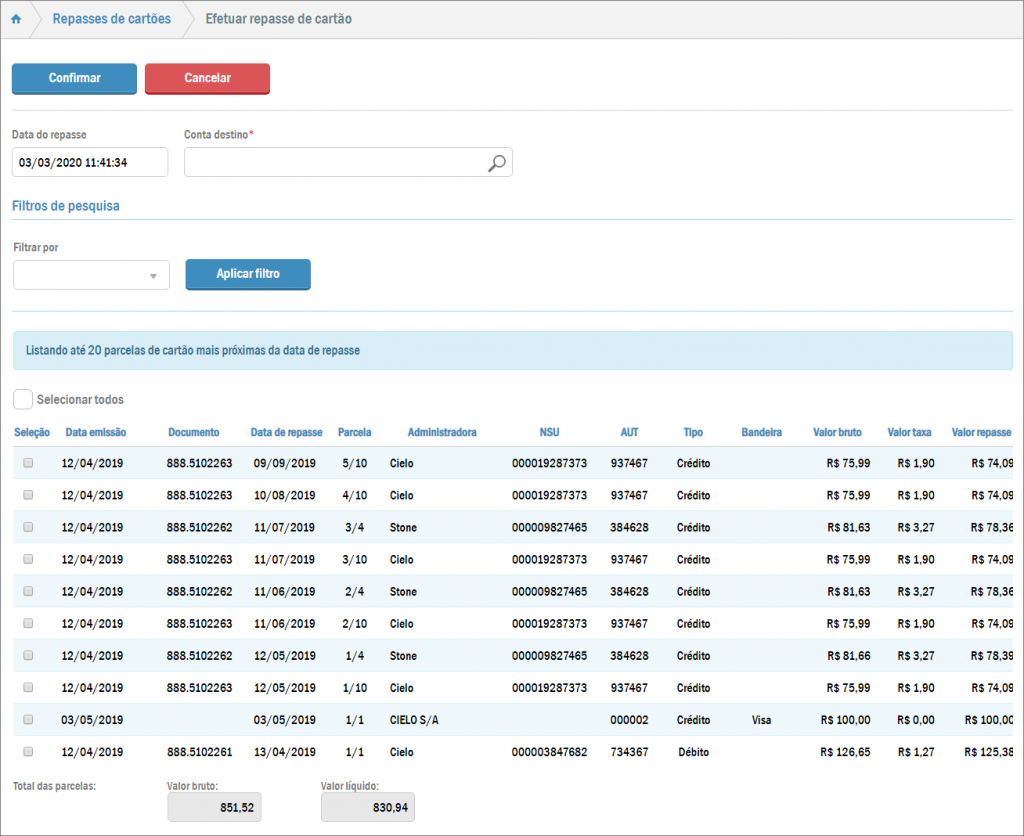Sort table by Valor bruto header

(838, 433)
